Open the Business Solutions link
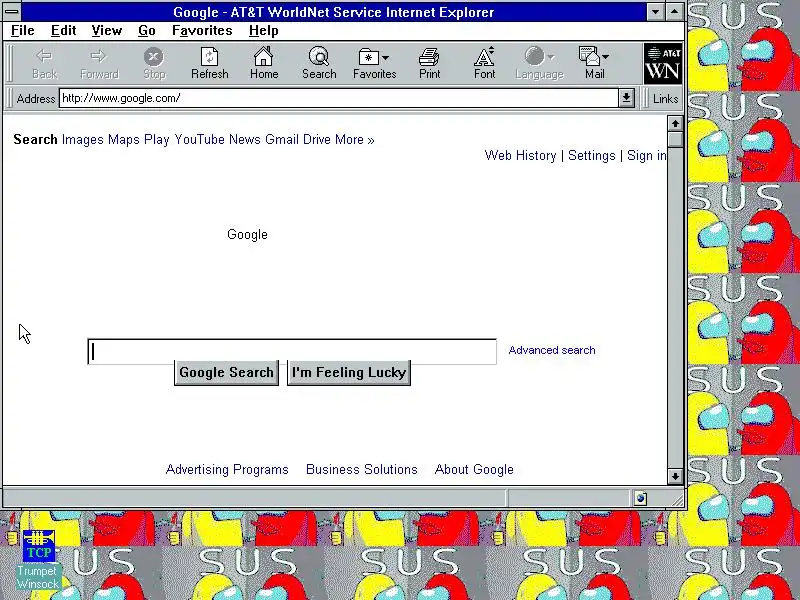 [x=362, y=469]
